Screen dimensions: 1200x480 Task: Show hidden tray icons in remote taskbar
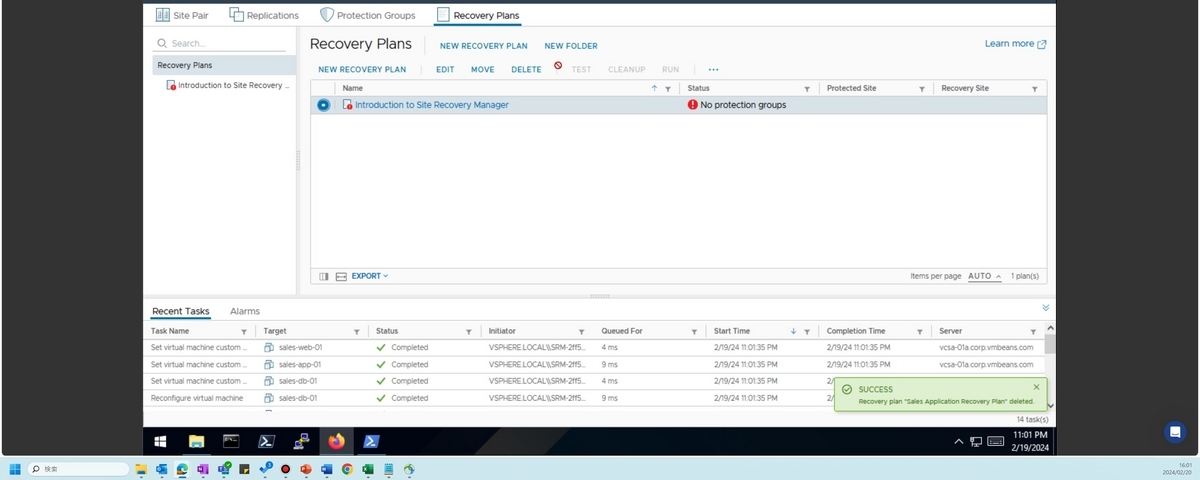(x=959, y=441)
